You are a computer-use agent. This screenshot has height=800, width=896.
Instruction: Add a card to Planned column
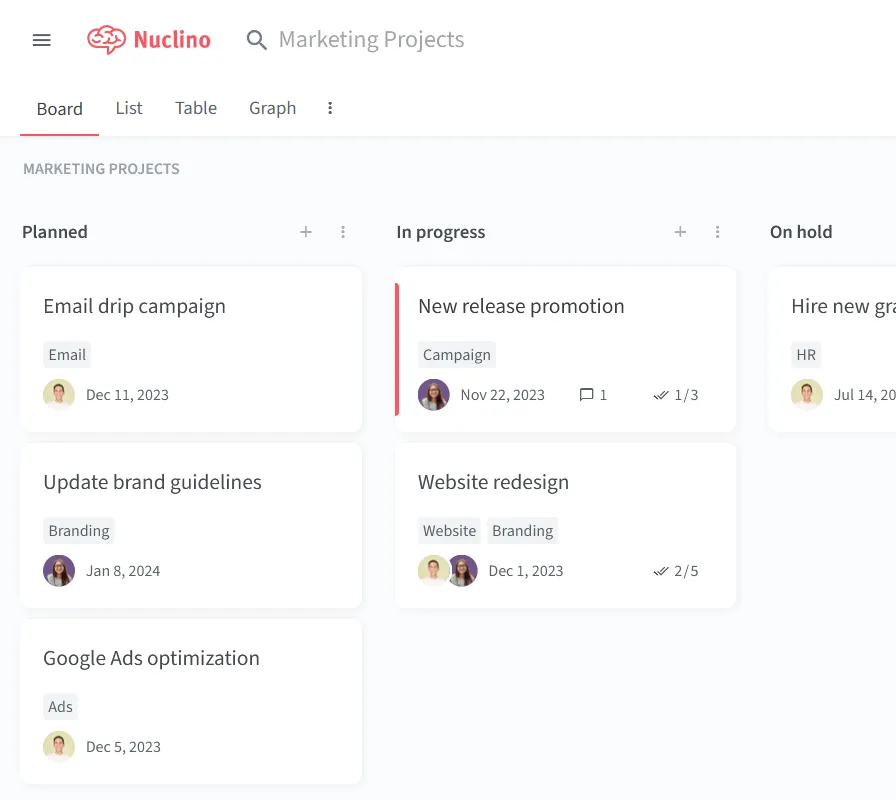tap(306, 232)
